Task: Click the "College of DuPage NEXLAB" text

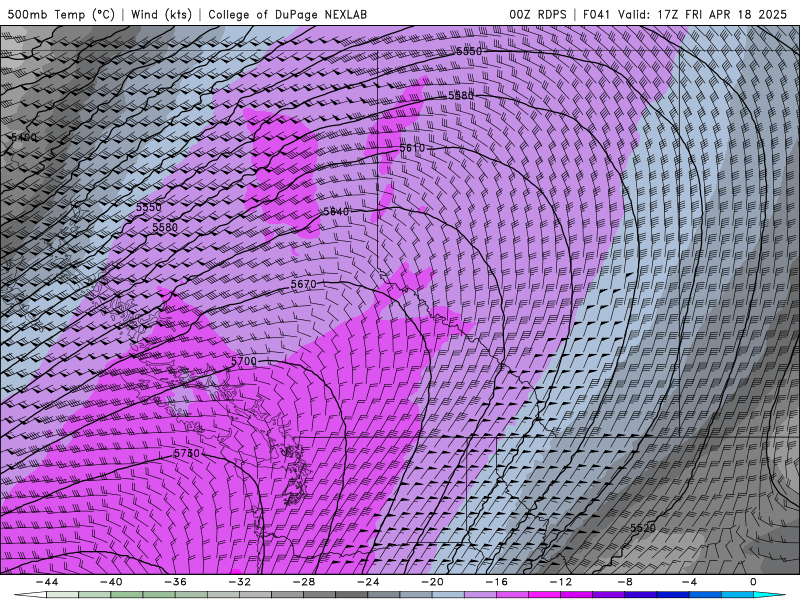Action: click(287, 14)
